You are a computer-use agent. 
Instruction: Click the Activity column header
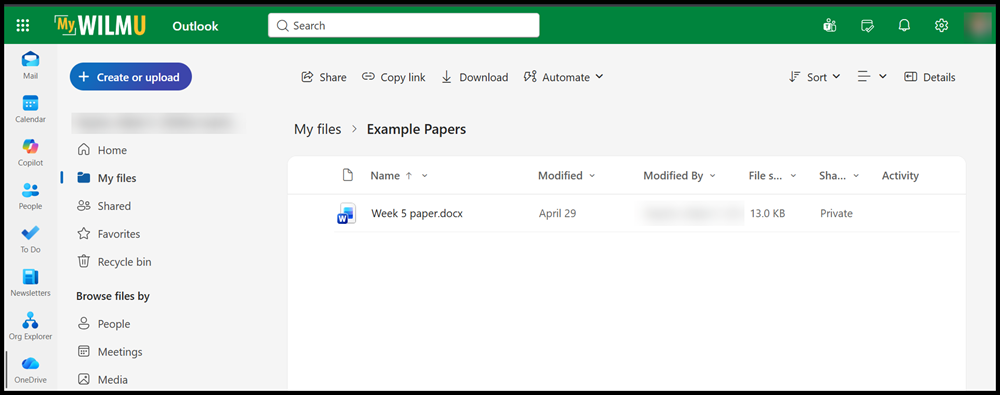900,175
